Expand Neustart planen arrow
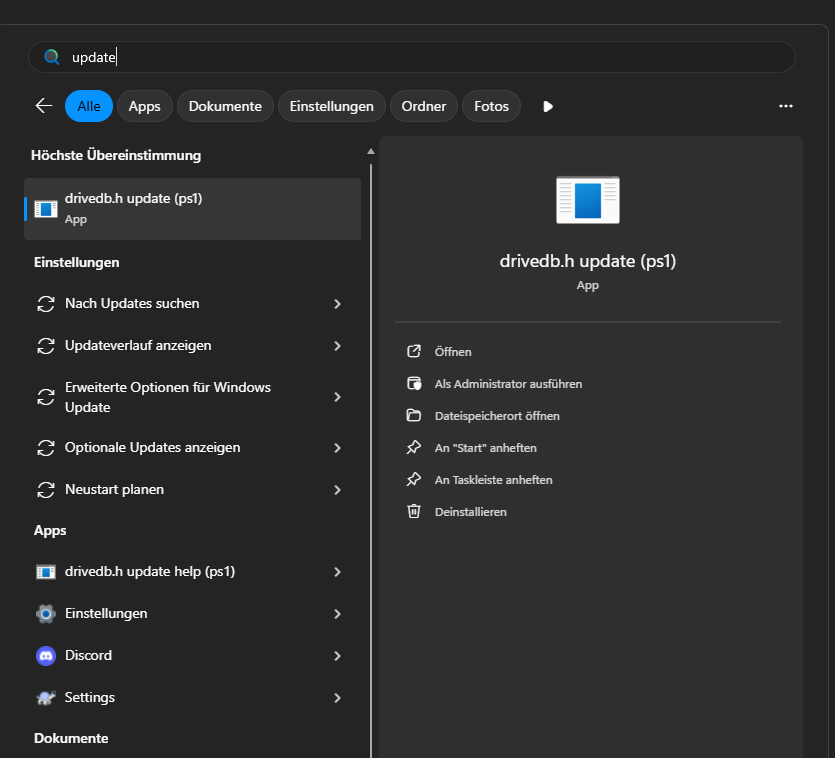Screen dimensions: 835x758 coord(337,490)
